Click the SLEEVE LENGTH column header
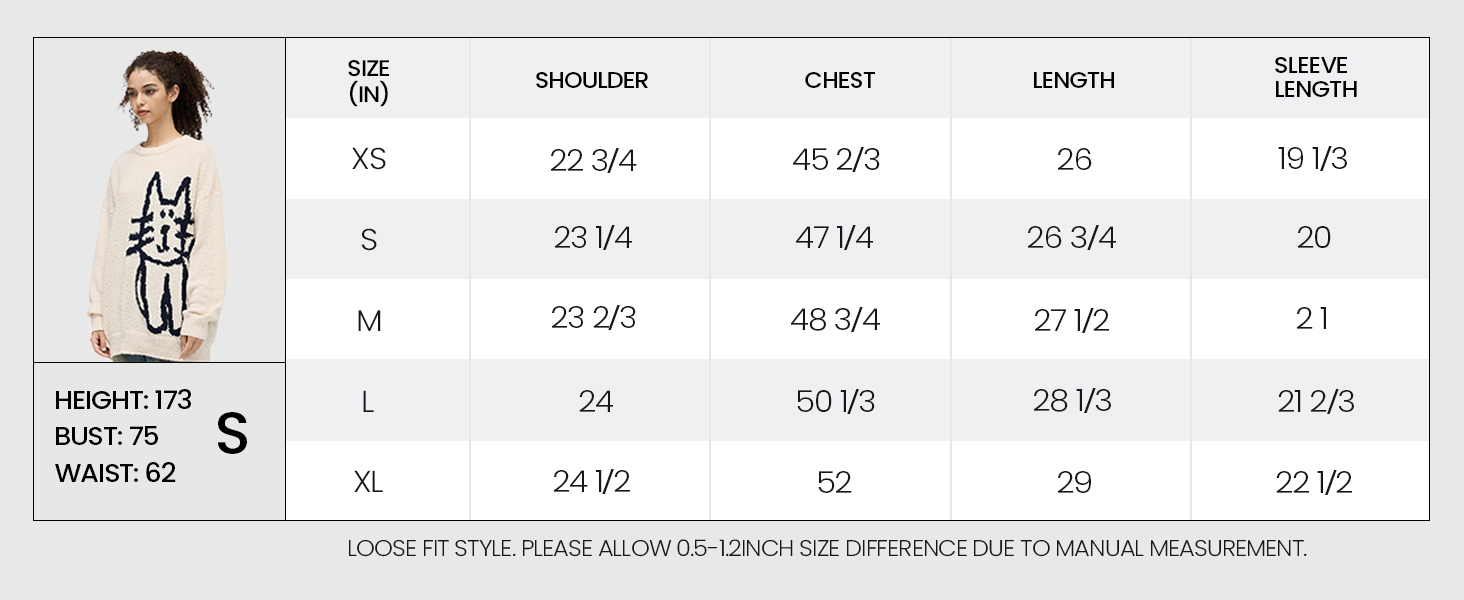 [x=1315, y=78]
